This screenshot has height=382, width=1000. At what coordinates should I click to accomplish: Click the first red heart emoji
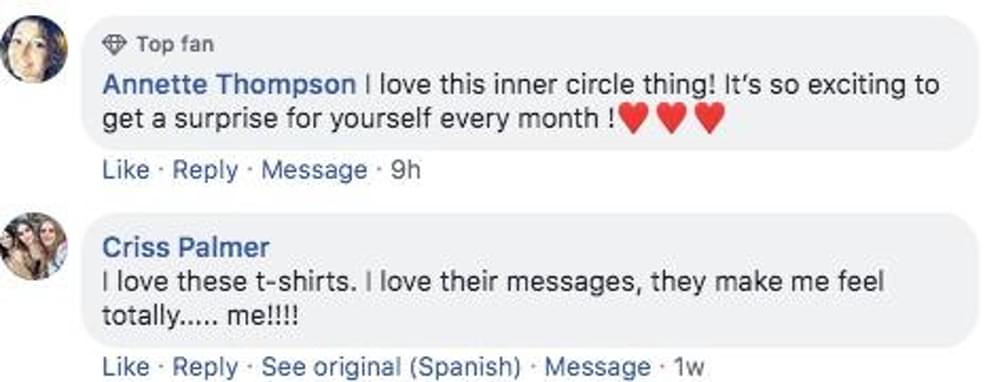coord(633,119)
